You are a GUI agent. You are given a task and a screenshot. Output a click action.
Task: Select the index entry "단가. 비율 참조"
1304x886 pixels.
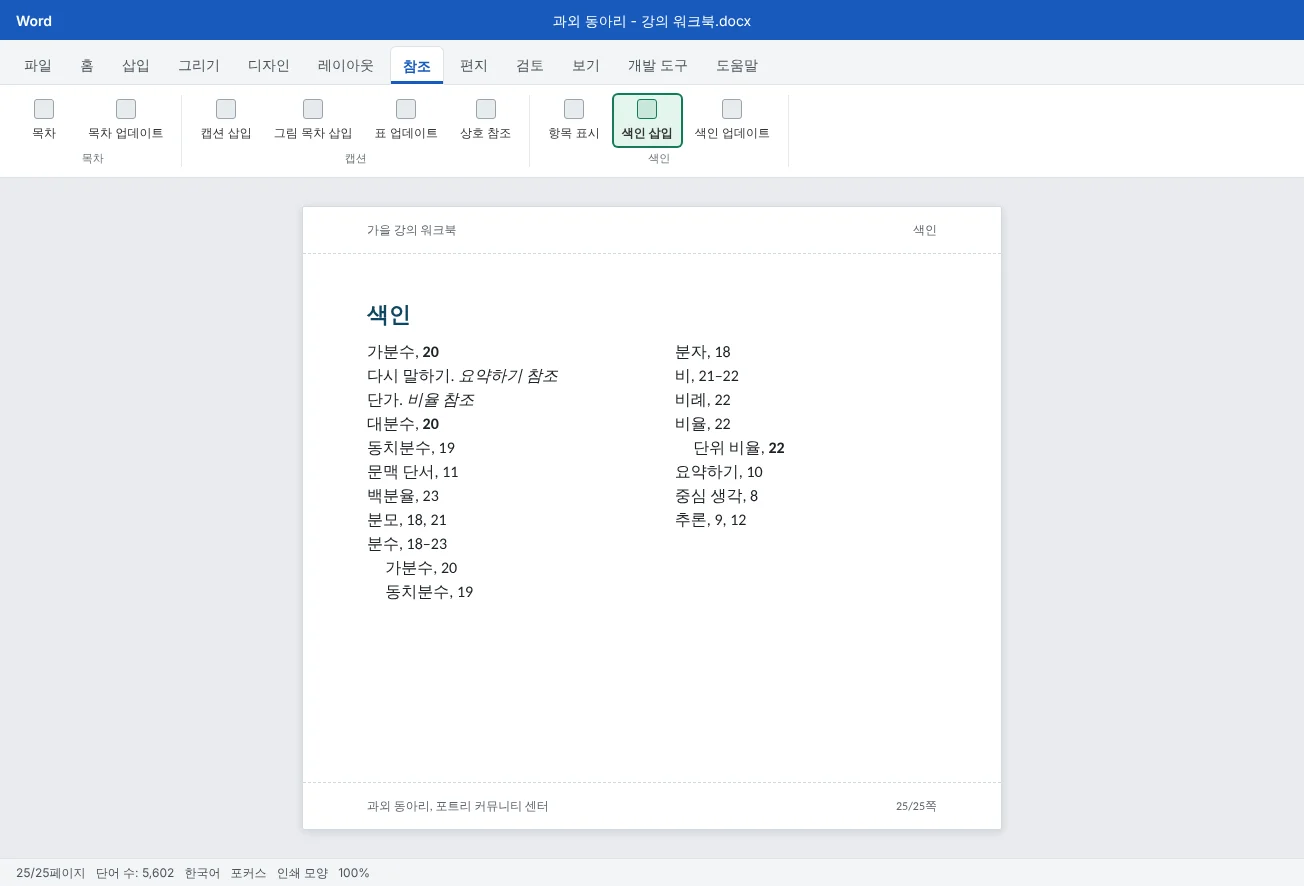(420, 400)
